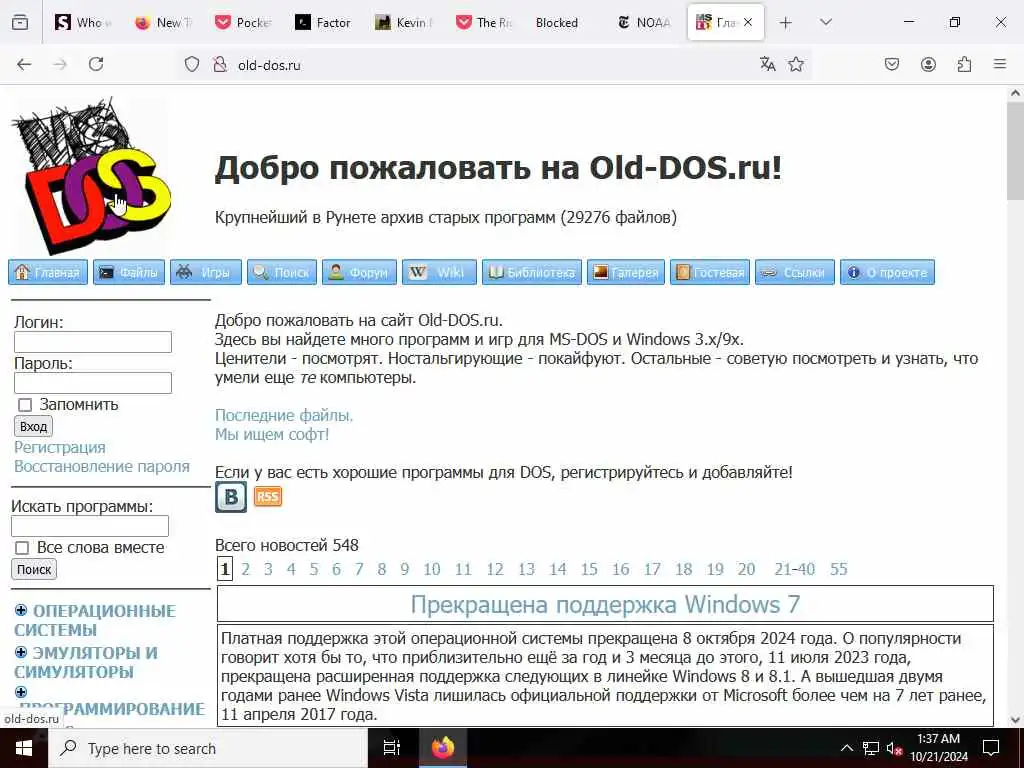The image size is (1024, 768).
Task: Open the Firefox account icon
Action: (928, 64)
